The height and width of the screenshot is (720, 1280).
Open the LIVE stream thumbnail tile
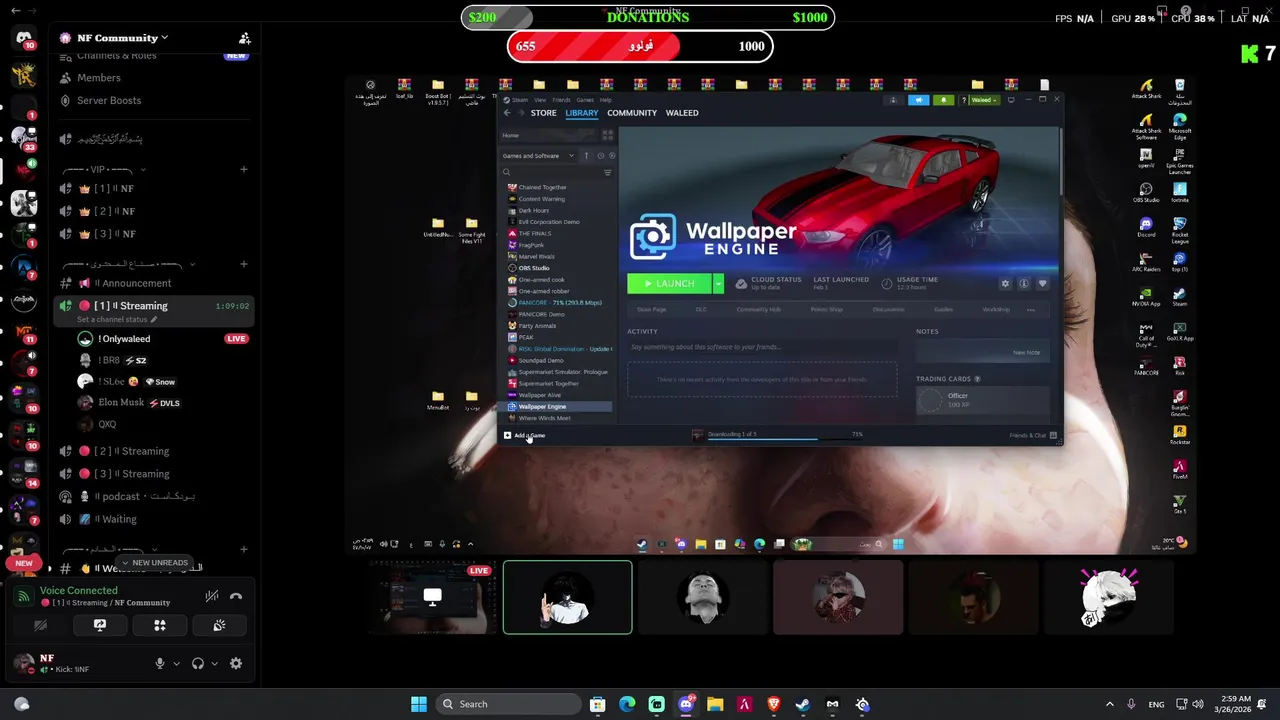(432, 597)
